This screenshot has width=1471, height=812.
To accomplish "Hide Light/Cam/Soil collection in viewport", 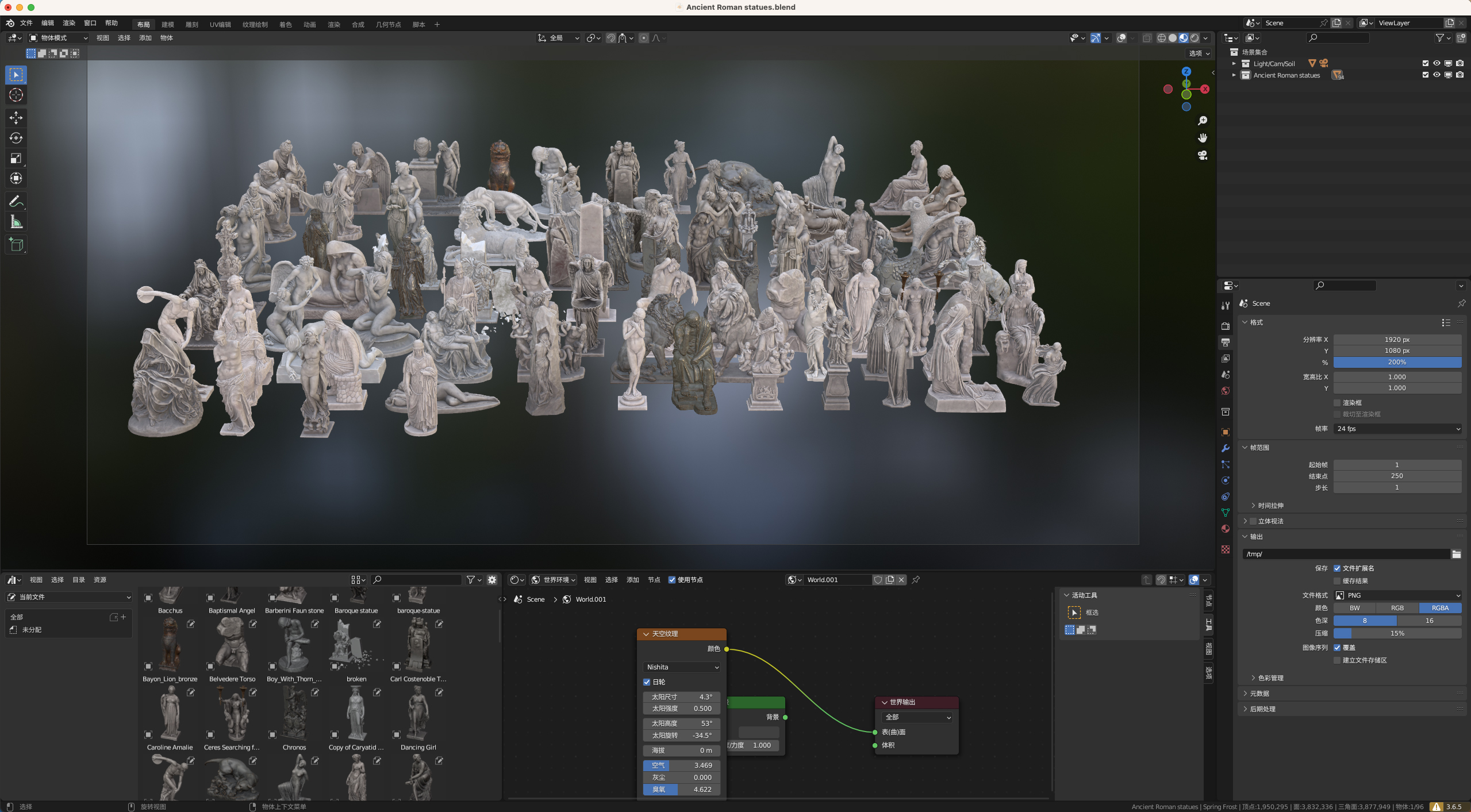I will click(x=1436, y=63).
